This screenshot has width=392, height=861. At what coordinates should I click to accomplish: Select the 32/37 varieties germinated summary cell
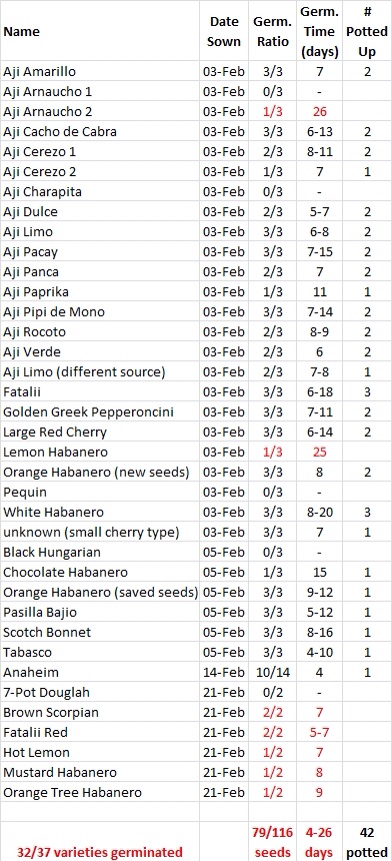tap(99, 841)
